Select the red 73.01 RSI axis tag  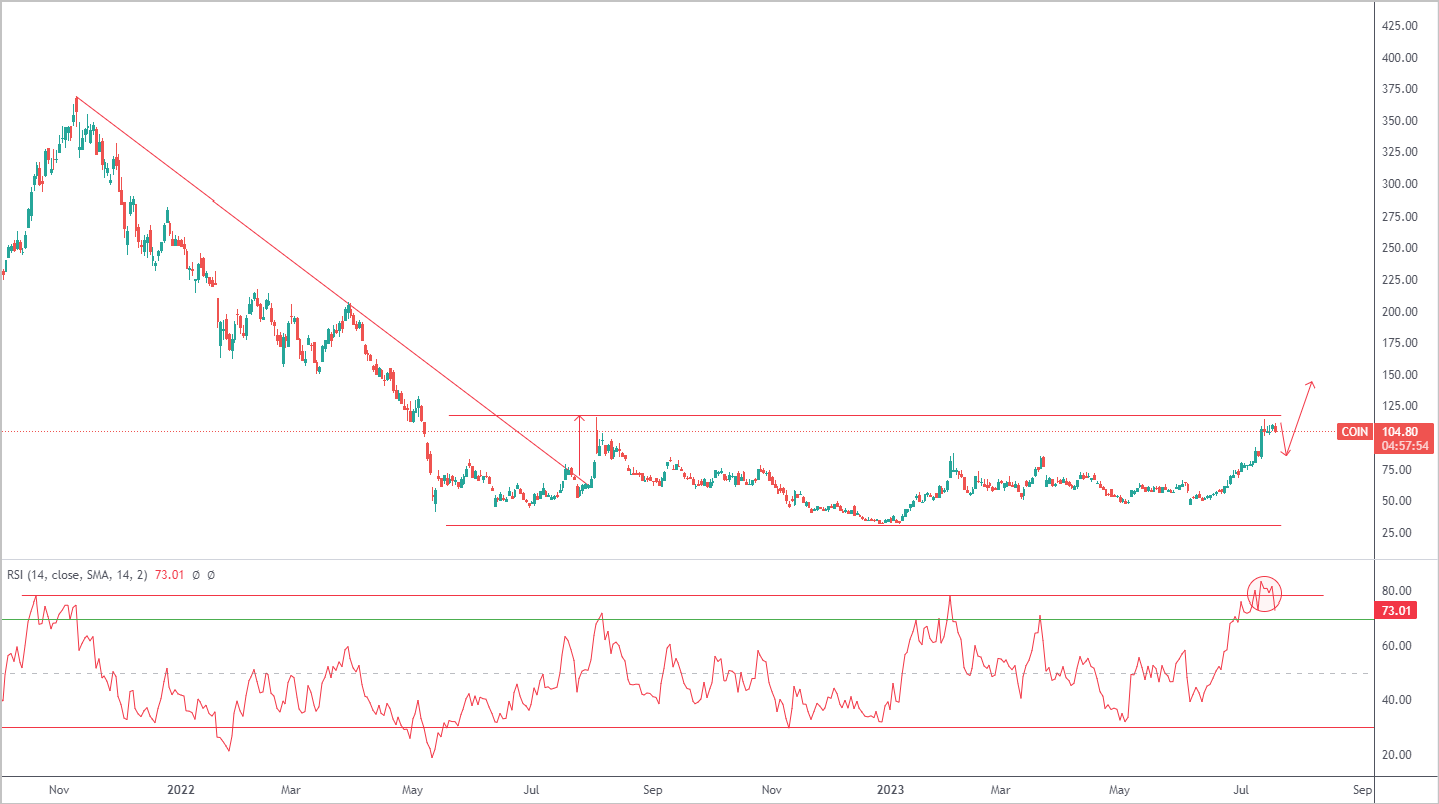click(1396, 611)
